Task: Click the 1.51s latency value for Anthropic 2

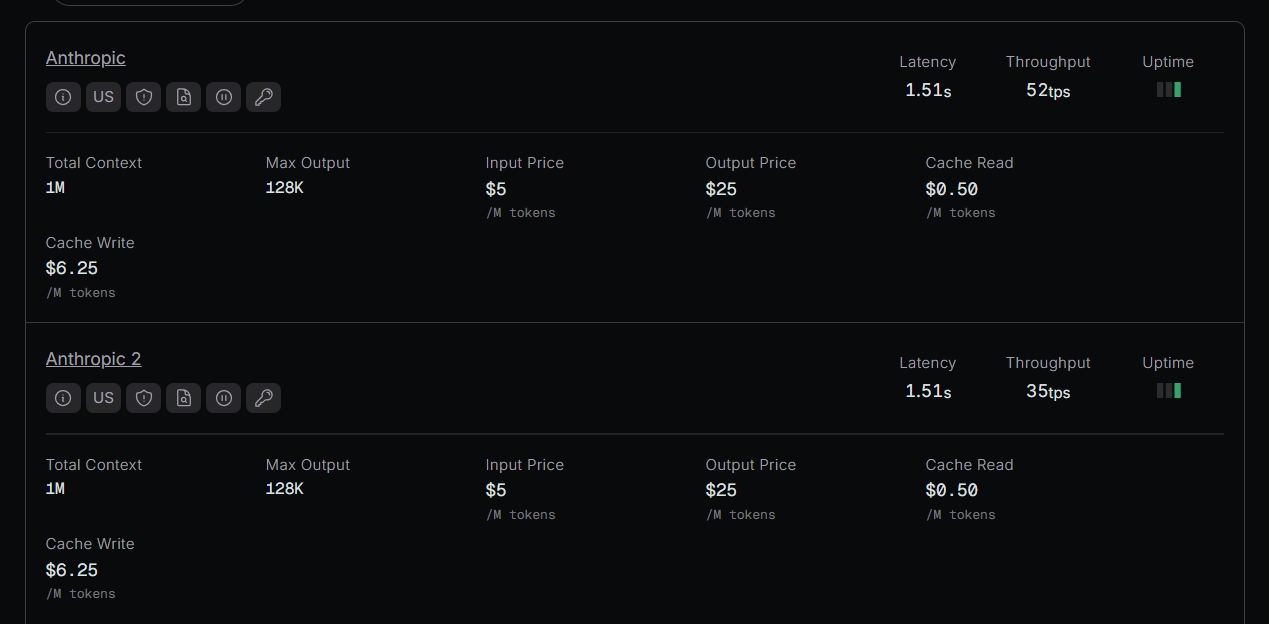Action: click(928, 391)
